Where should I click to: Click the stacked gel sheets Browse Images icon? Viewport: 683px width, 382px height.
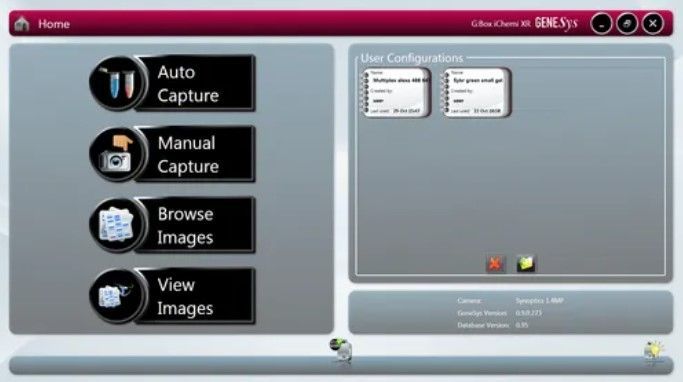point(117,225)
